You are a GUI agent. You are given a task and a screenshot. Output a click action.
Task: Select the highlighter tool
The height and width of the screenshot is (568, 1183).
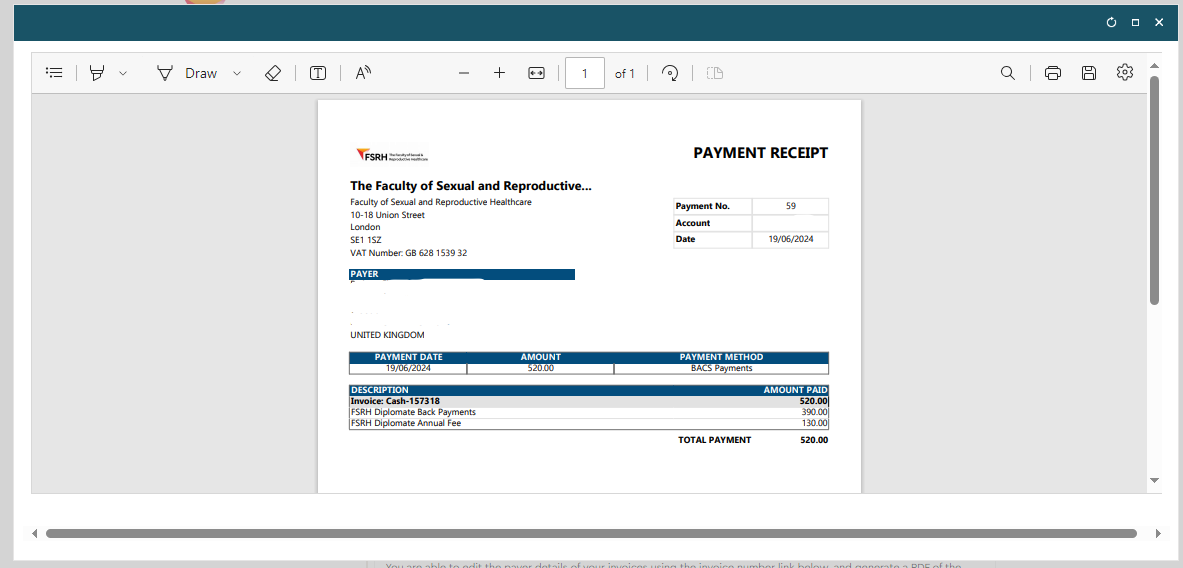point(97,73)
